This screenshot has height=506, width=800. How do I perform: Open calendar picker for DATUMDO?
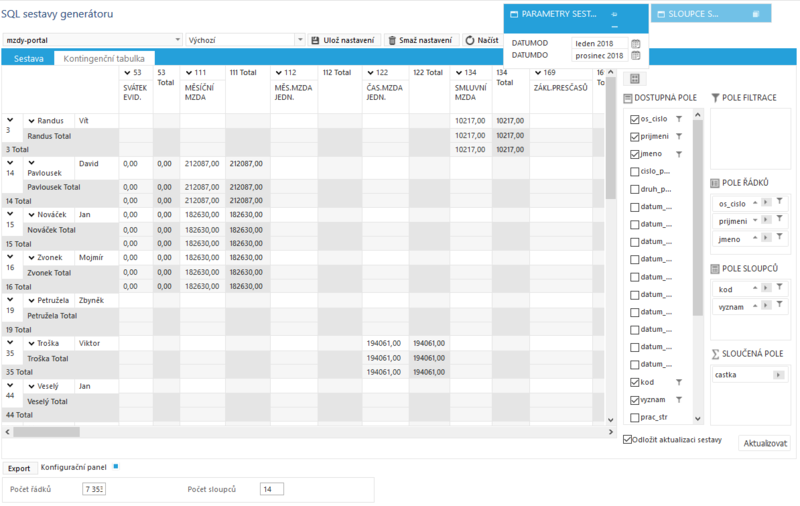635,55
